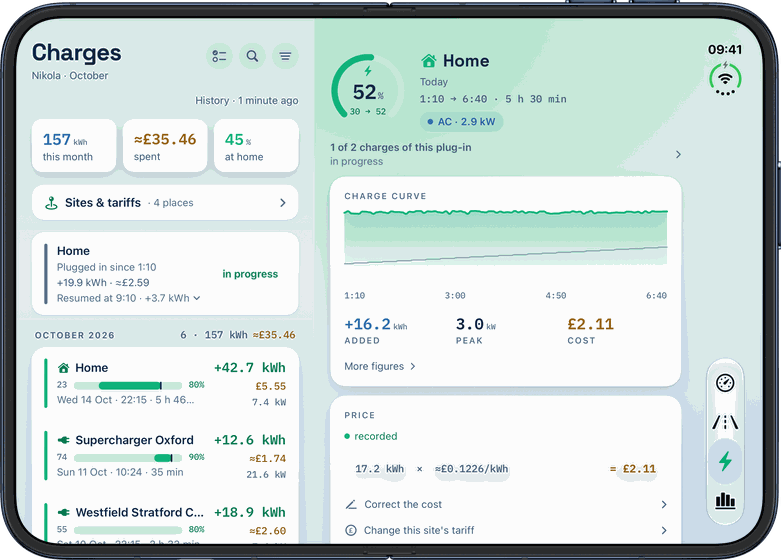
Task: Tap the 52% battery charge ring
Action: (x=367, y=88)
